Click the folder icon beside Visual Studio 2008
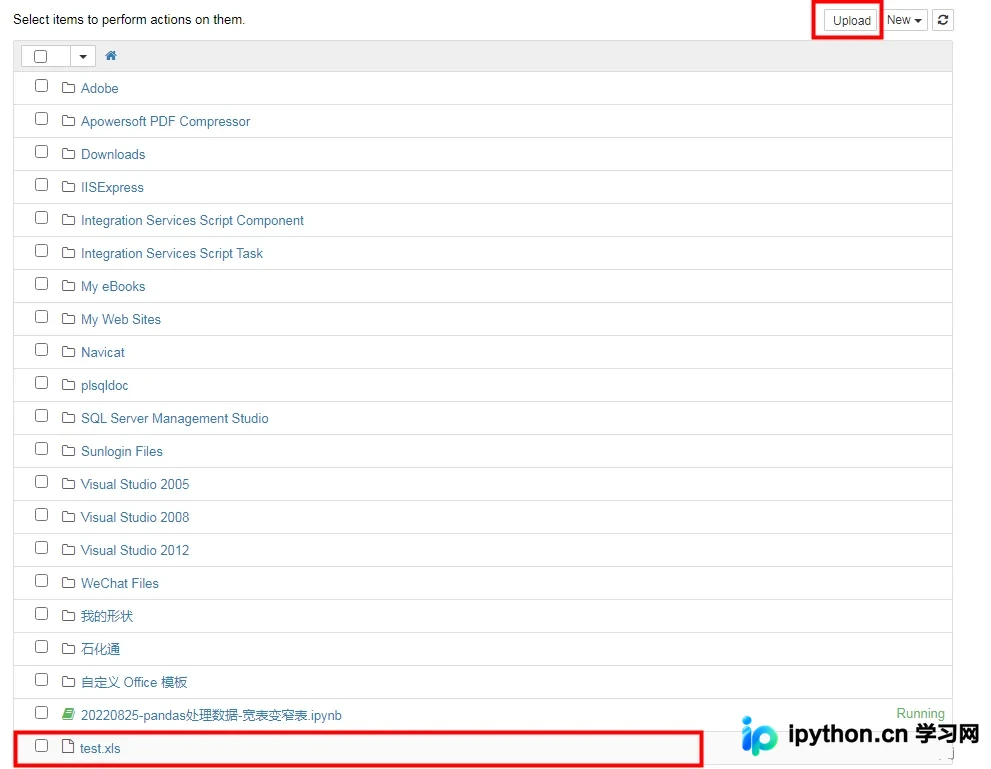The width and height of the screenshot is (991, 769). pos(68,517)
